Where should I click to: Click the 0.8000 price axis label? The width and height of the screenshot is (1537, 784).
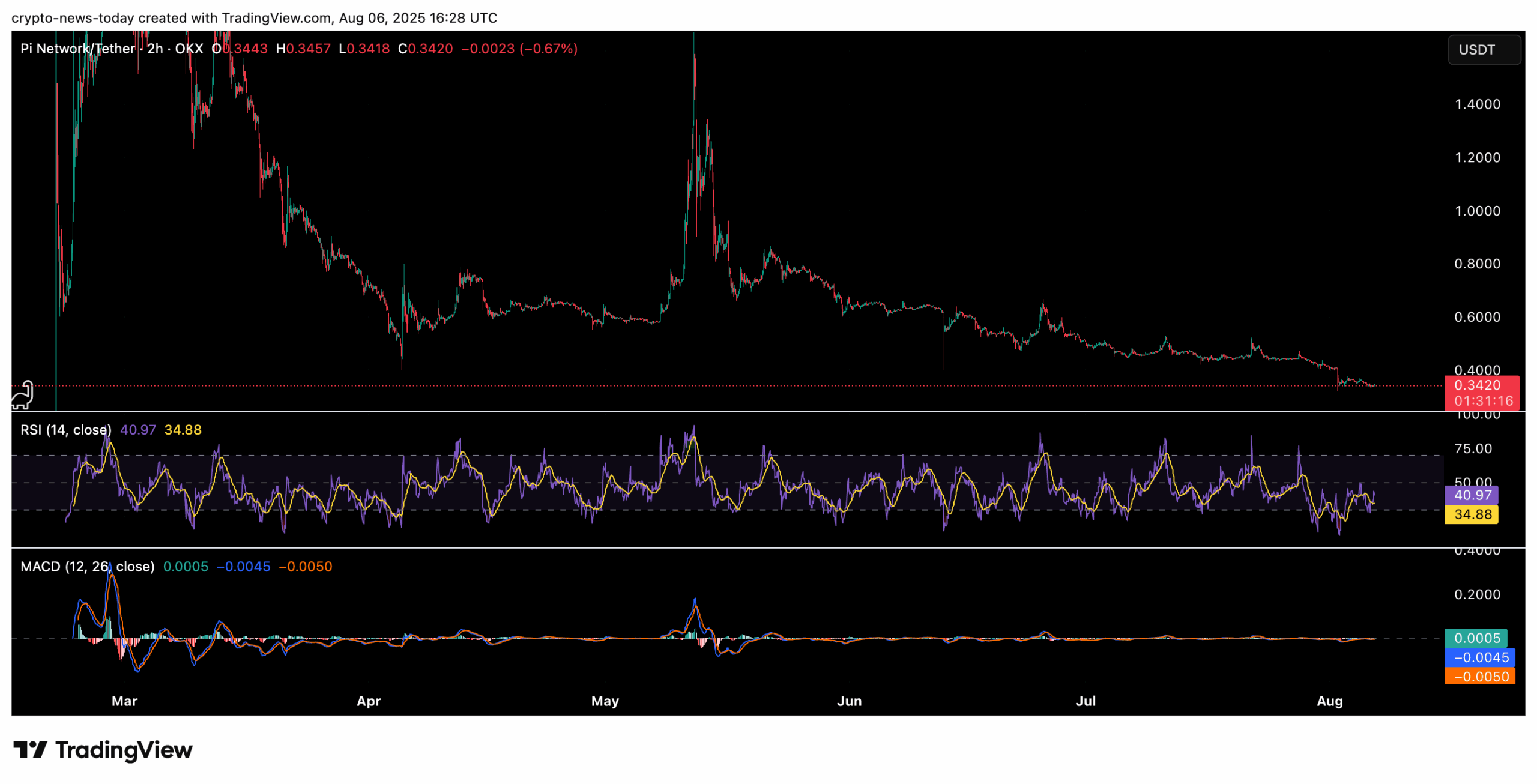point(1478,264)
